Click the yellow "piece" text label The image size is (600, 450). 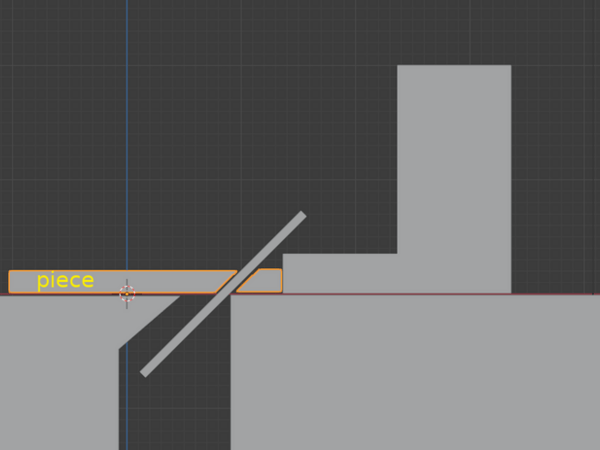point(65,281)
